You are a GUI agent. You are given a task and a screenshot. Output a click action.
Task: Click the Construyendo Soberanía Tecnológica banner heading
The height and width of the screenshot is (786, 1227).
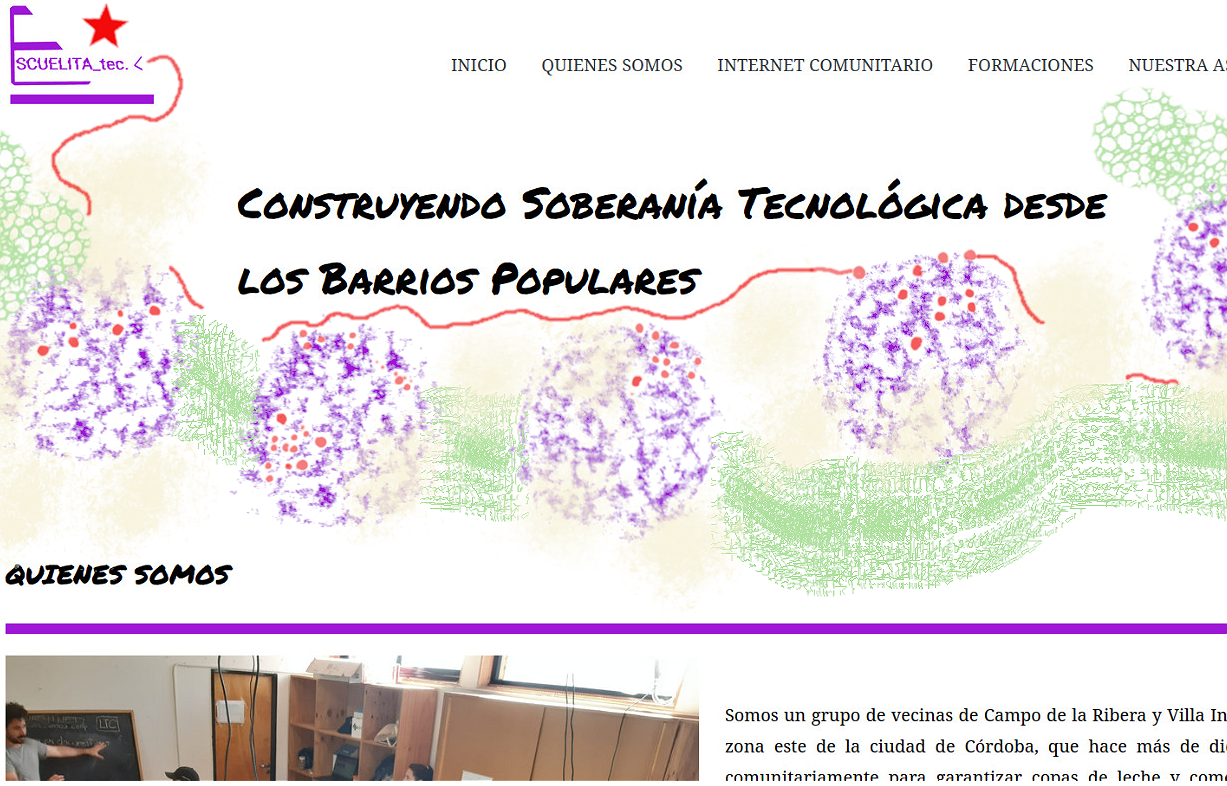[671, 241]
